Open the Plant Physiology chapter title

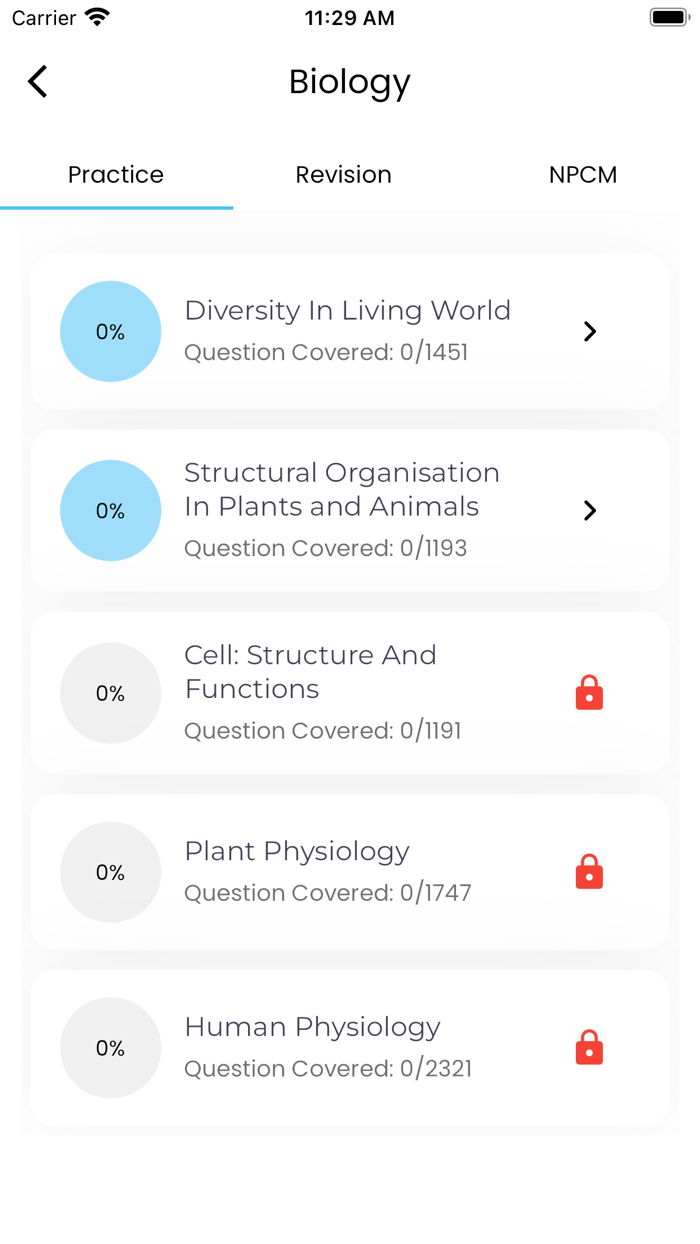(297, 852)
